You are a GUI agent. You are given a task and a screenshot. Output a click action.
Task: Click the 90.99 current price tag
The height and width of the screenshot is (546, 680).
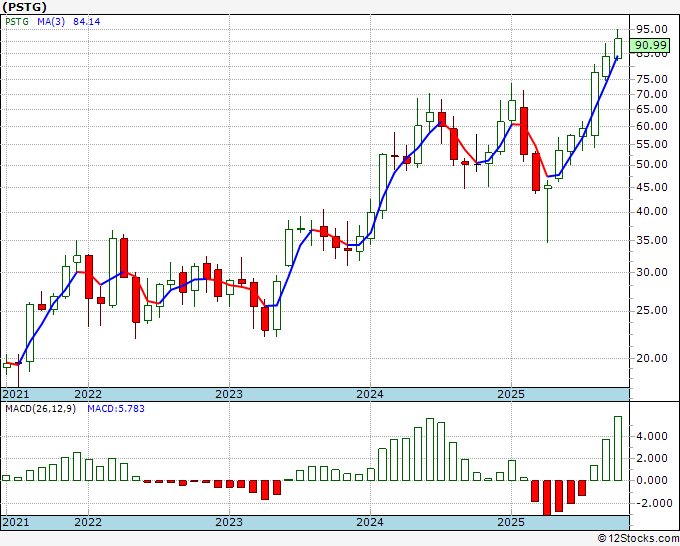pos(650,45)
